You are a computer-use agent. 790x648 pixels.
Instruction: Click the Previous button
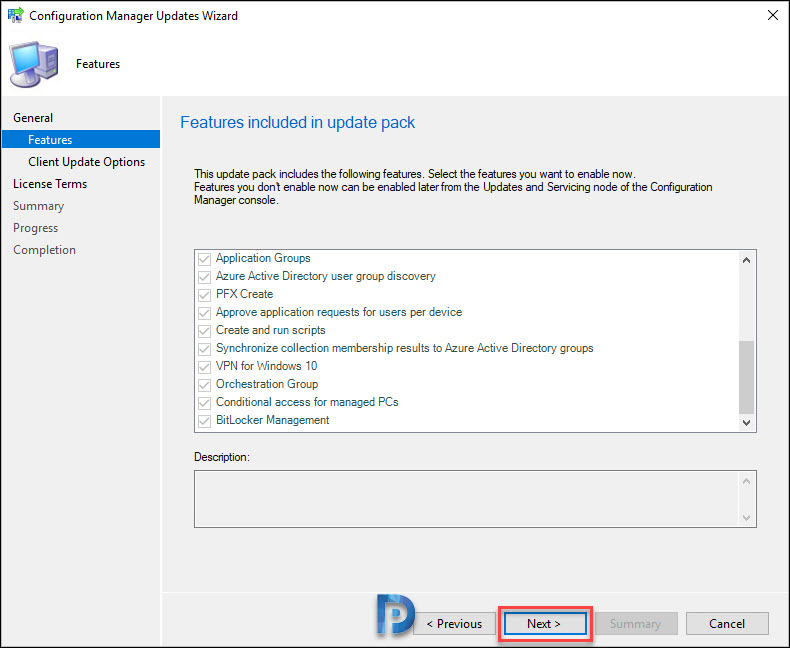(454, 624)
